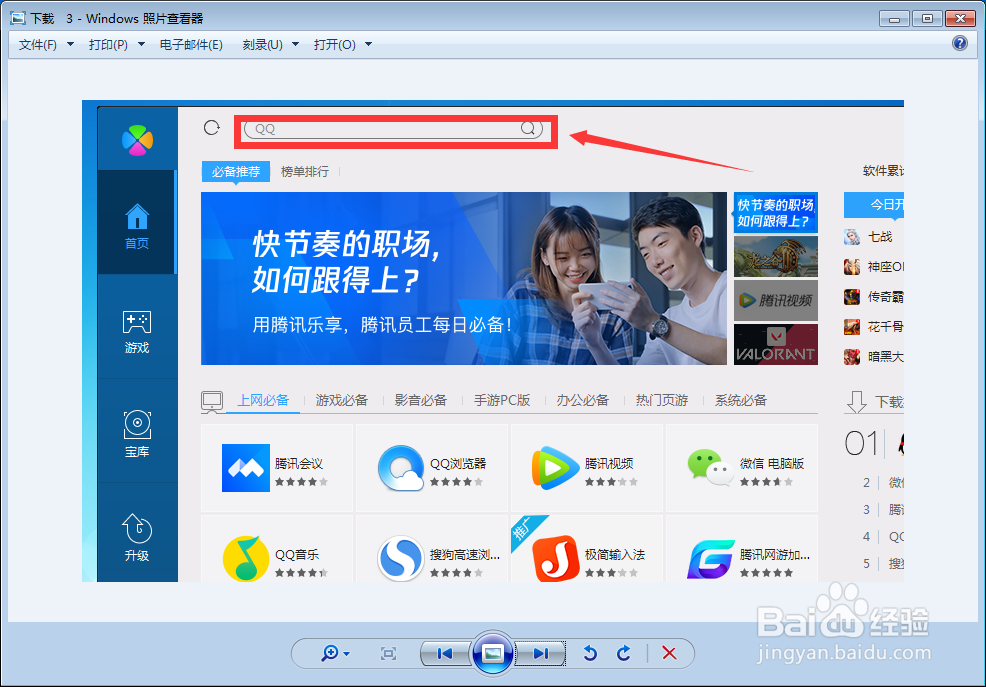Select the 腾讯视频 banner thumbnail
The height and width of the screenshot is (687, 986).
(776, 300)
